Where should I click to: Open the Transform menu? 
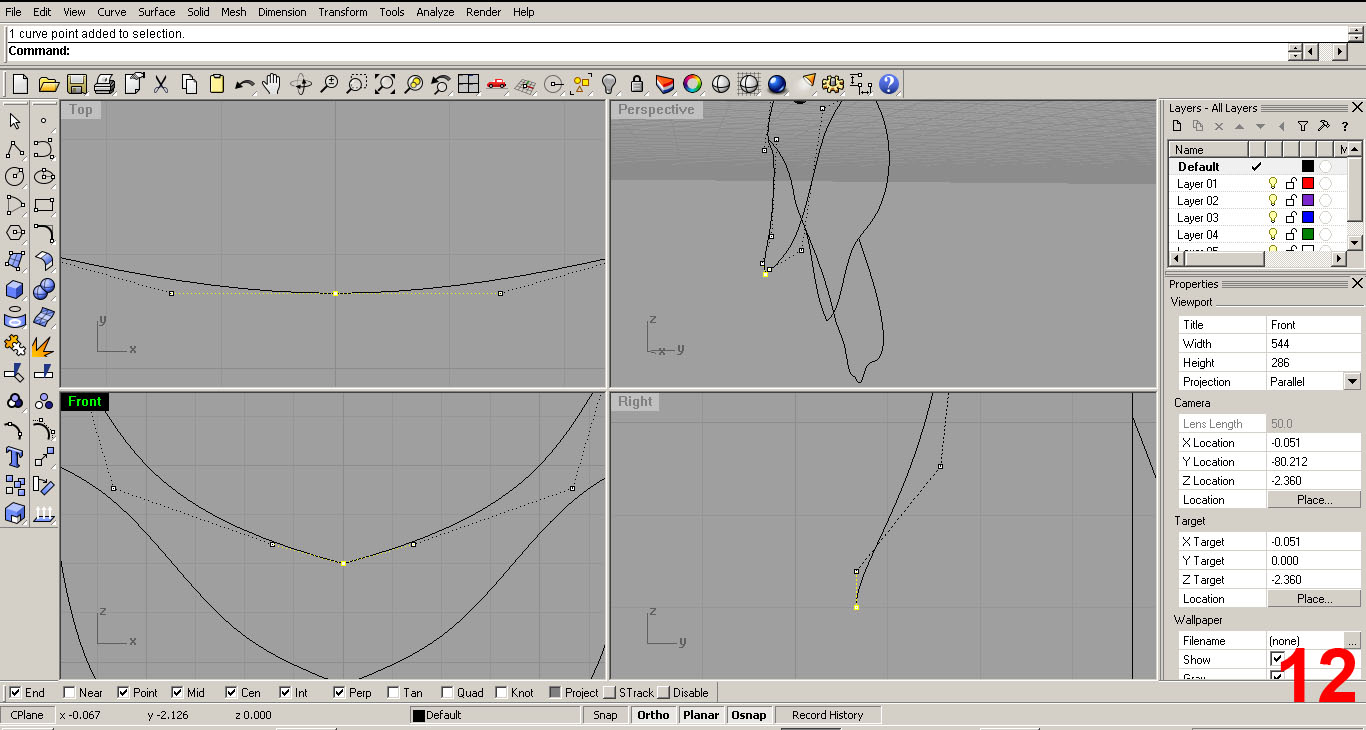pyautogui.click(x=343, y=12)
